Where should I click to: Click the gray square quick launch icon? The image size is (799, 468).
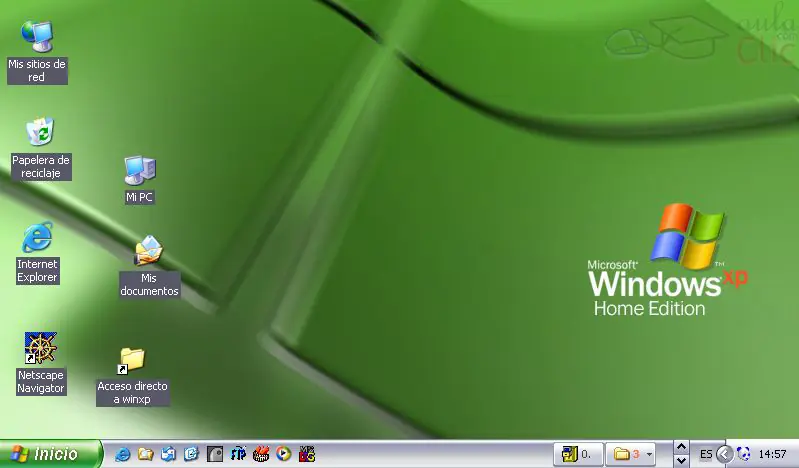click(215, 454)
